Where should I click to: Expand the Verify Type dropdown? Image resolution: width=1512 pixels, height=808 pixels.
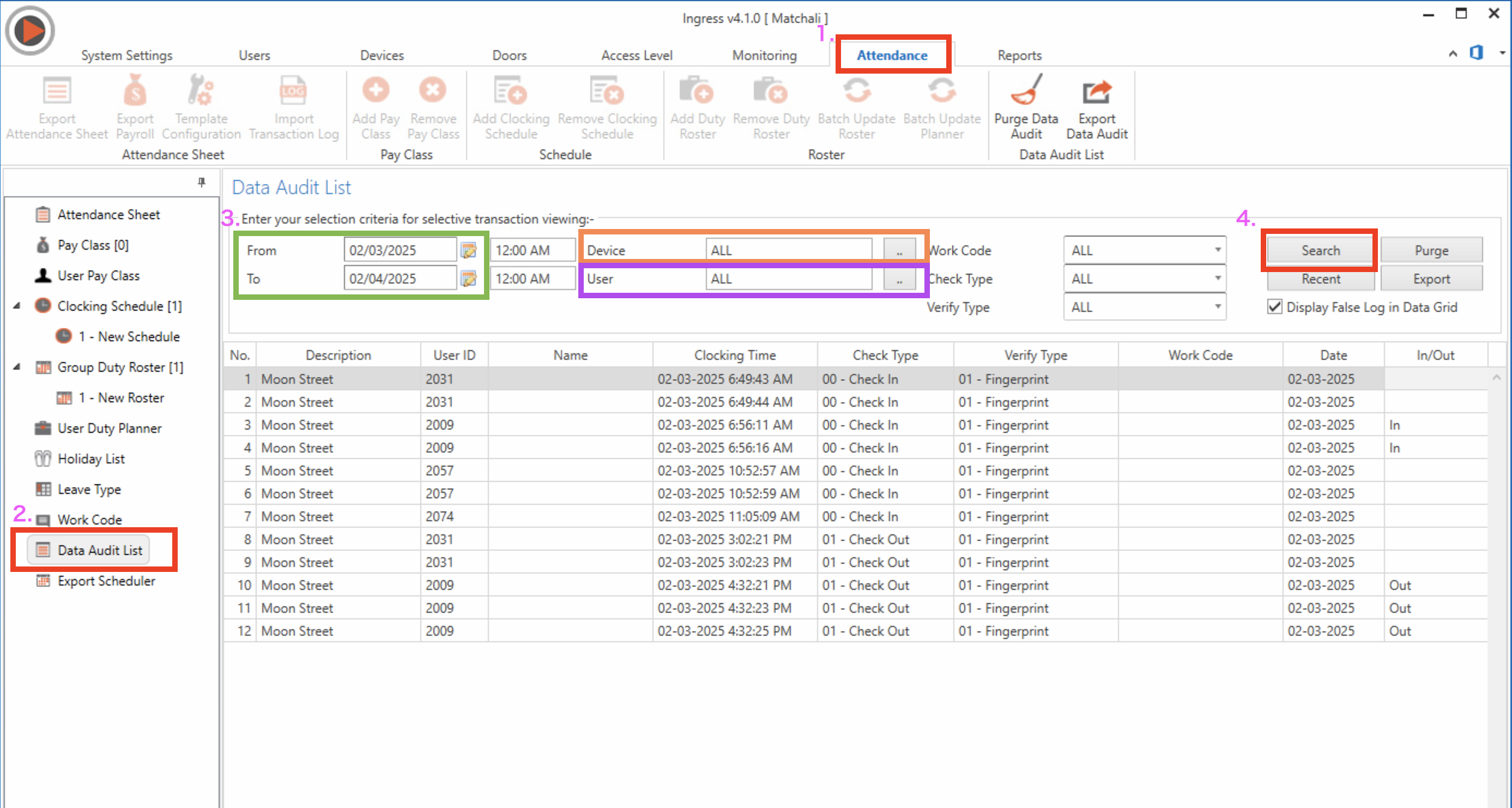click(1218, 306)
